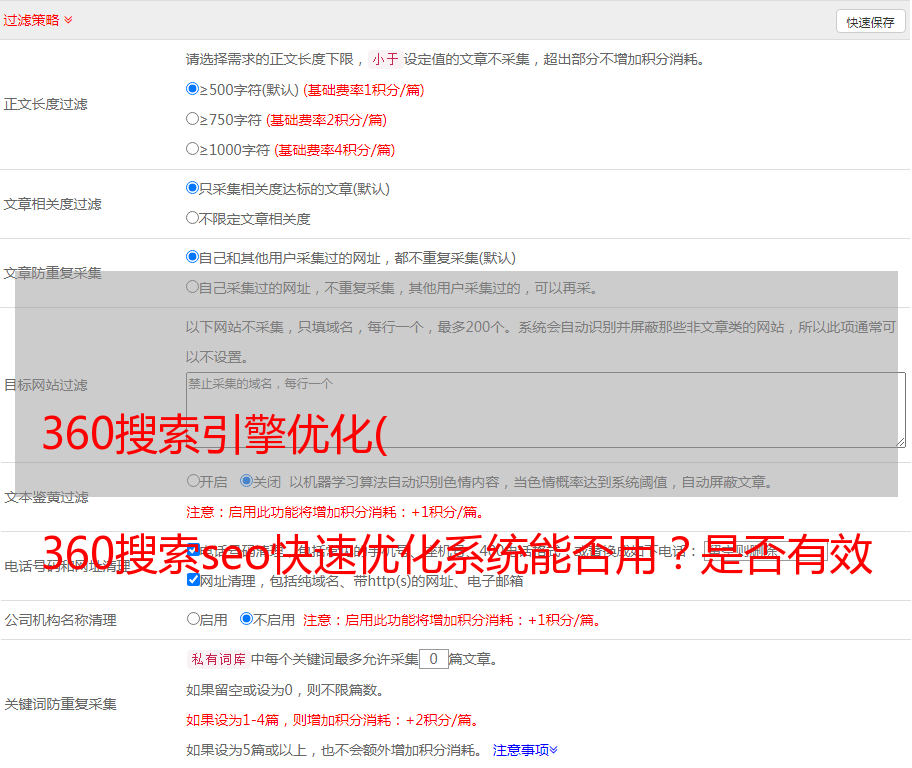Screen dimensions: 912x768
Task: Select 自己采集过的网址，不重复采集 radio option
Action: point(193,286)
